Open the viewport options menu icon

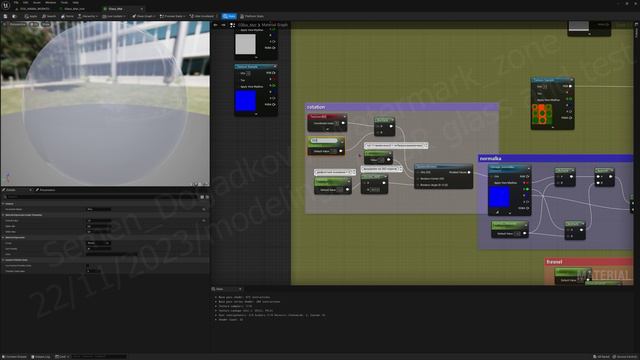(4, 24)
